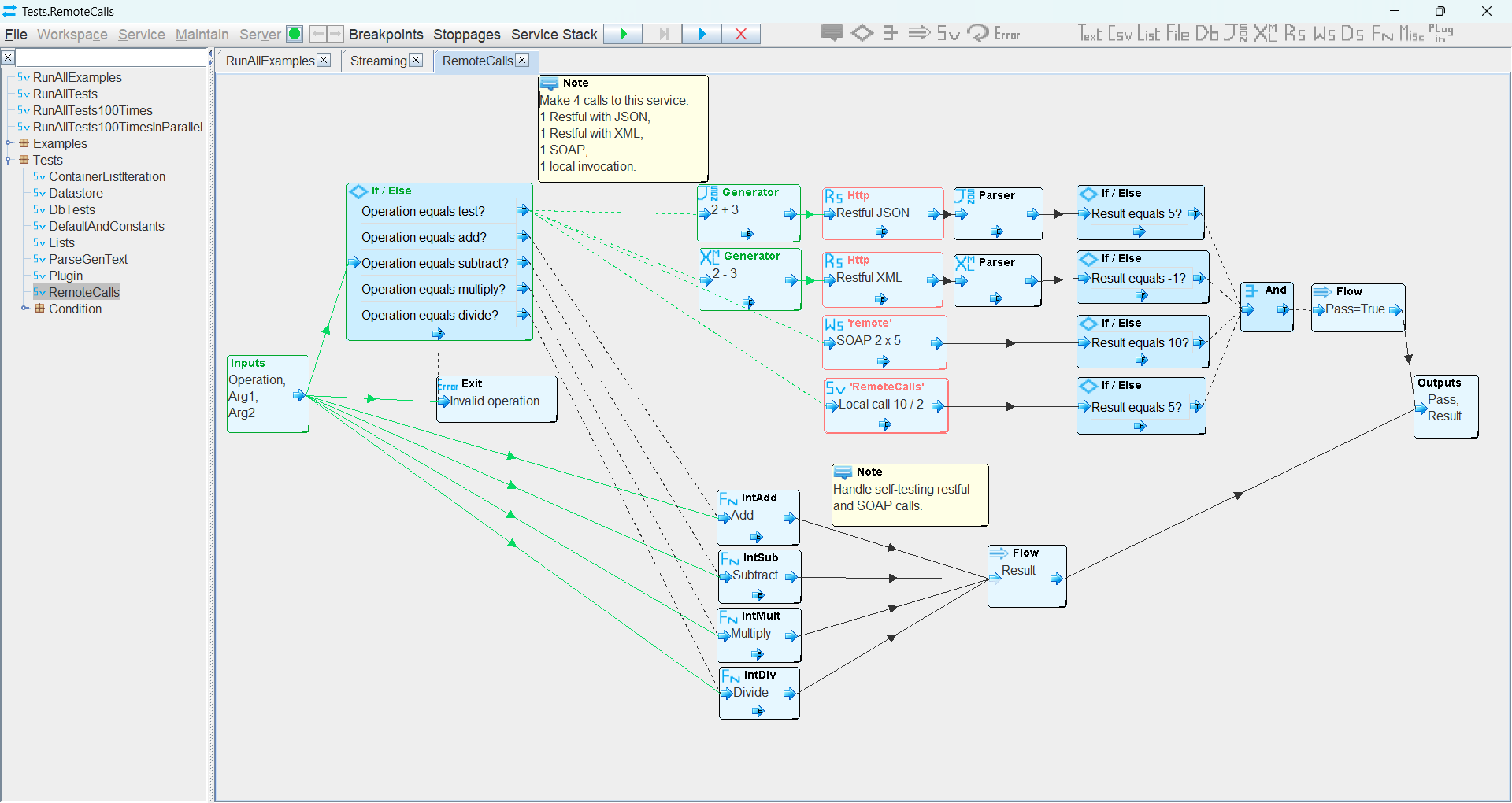Open the Maintain menu

[202, 35]
